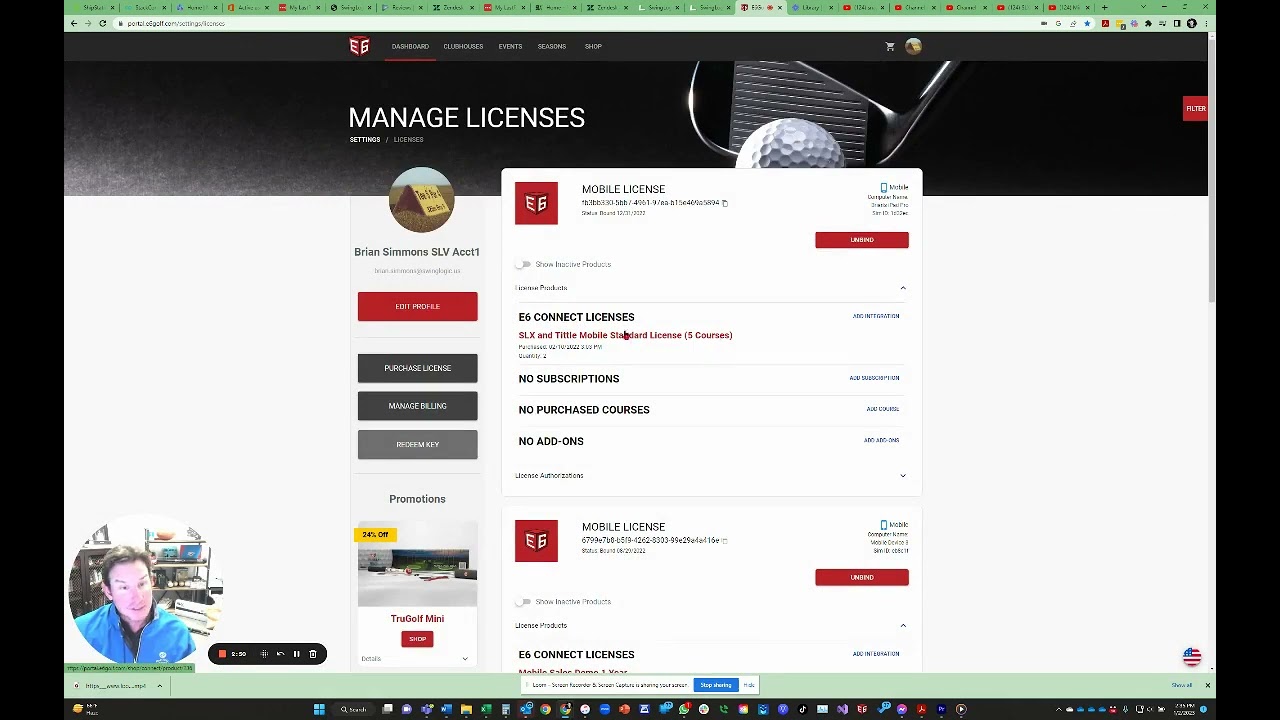The width and height of the screenshot is (1280, 720).
Task: Open the user avatar menu in header
Action: 913,46
